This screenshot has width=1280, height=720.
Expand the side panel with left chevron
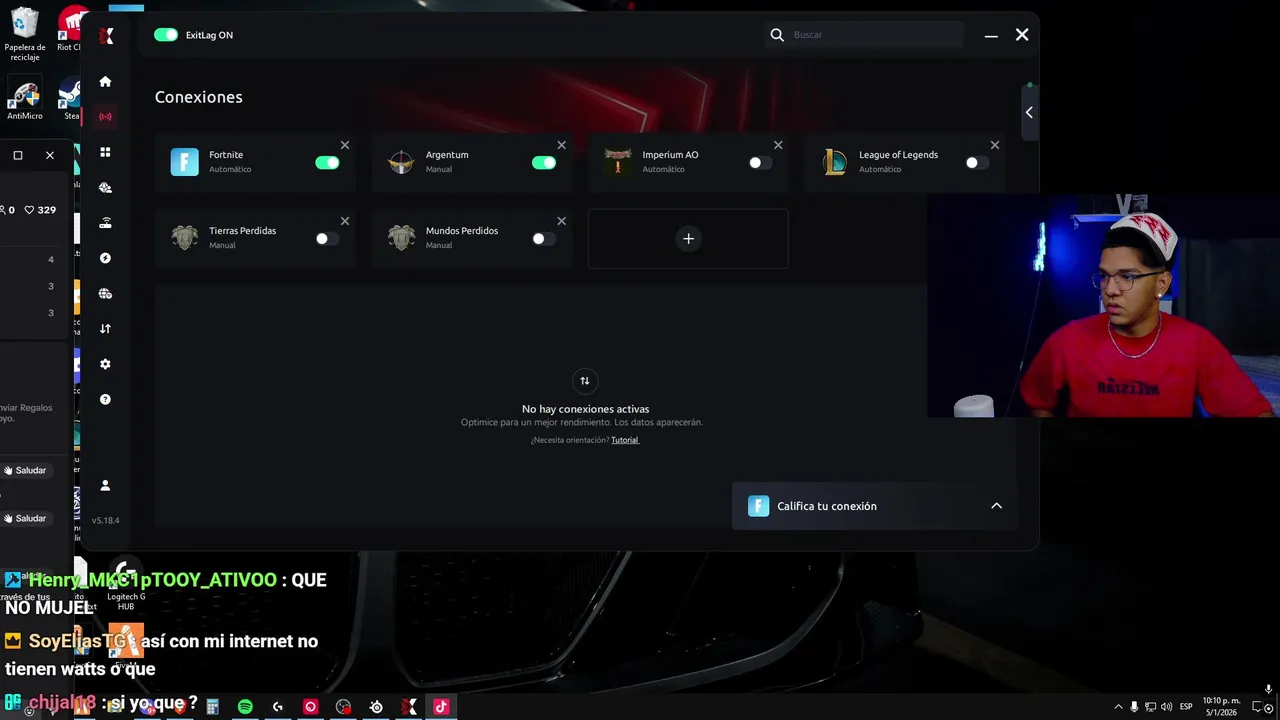(x=1029, y=112)
